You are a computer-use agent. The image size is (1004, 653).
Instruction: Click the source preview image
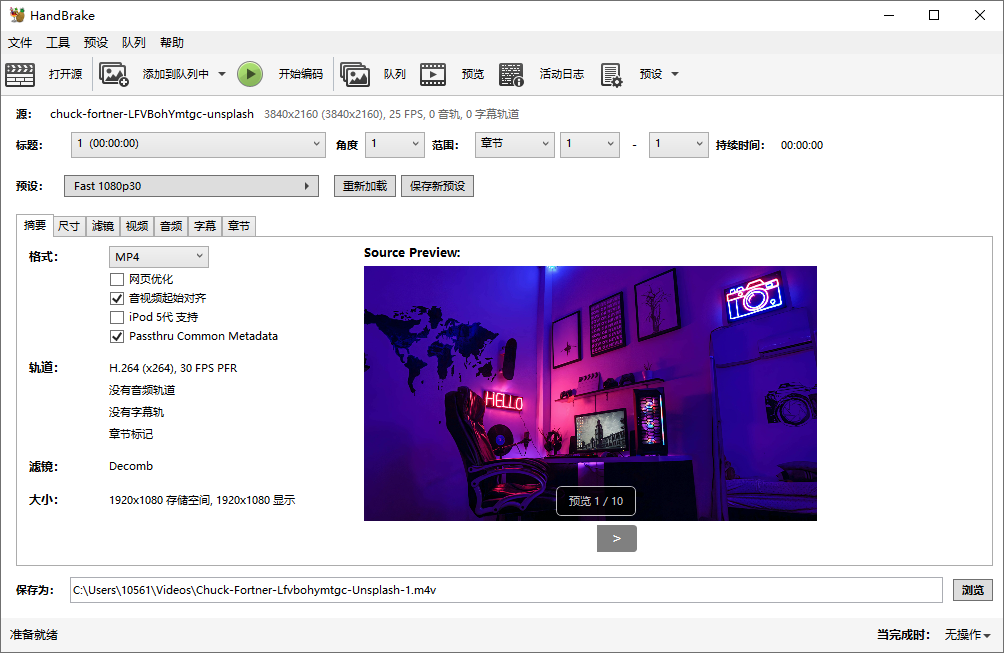590,393
